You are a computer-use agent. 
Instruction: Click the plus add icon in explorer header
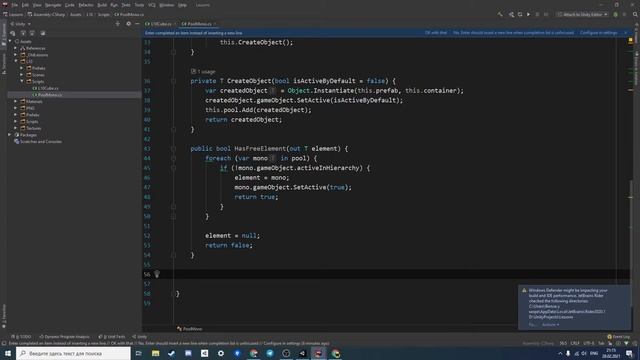point(118,24)
